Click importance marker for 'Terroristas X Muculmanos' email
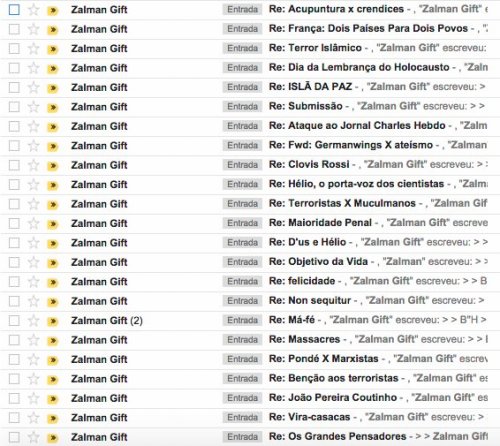The height and width of the screenshot is (446, 500). point(53,205)
